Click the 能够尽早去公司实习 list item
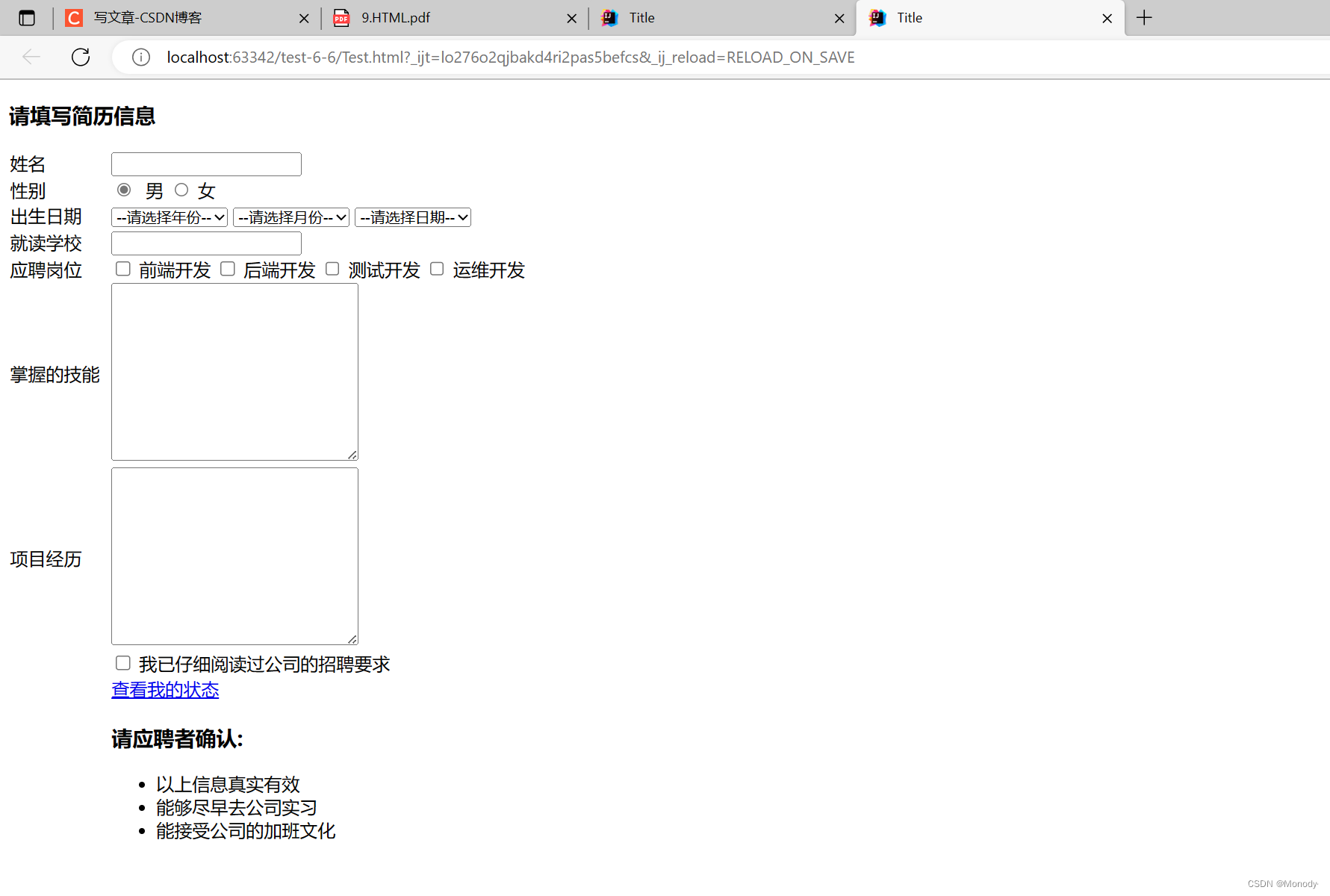The image size is (1330, 896). click(x=237, y=808)
